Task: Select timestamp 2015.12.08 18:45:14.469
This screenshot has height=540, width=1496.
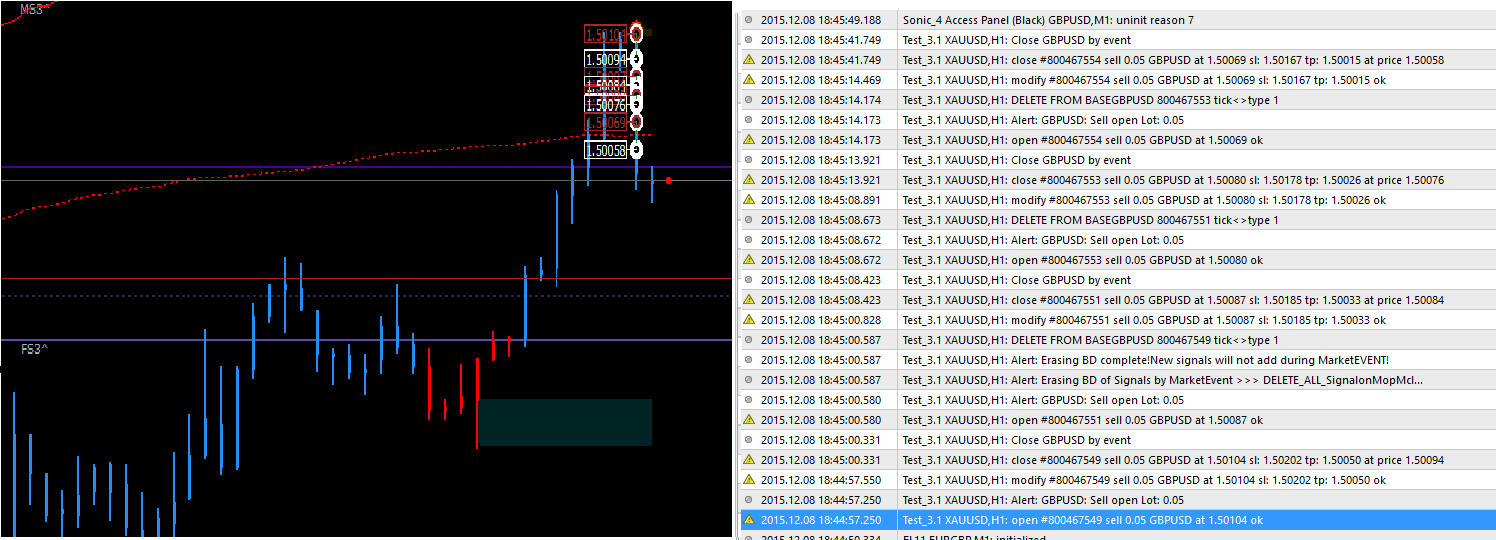Action: point(821,80)
